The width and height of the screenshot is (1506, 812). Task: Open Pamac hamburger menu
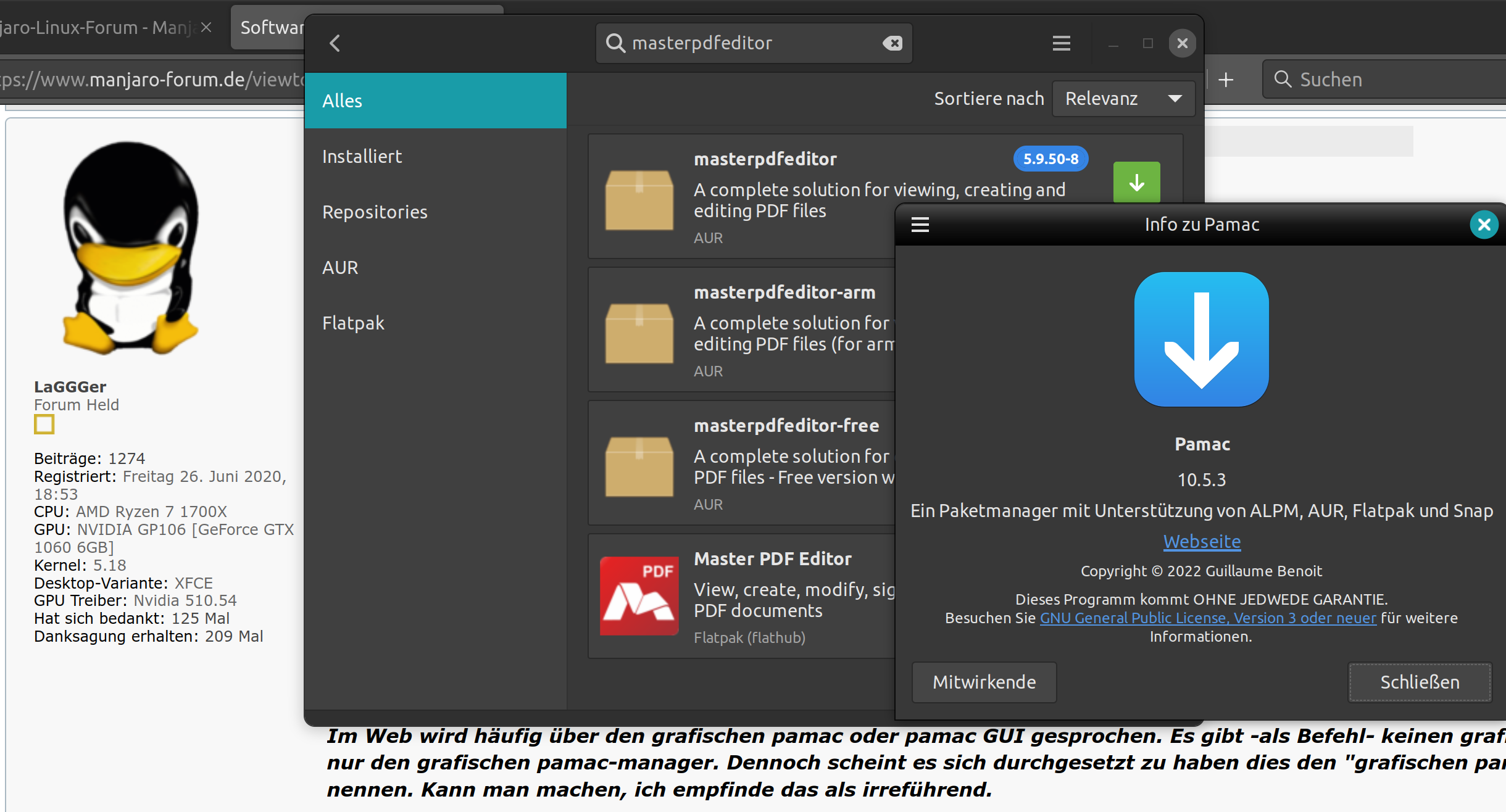1061,43
